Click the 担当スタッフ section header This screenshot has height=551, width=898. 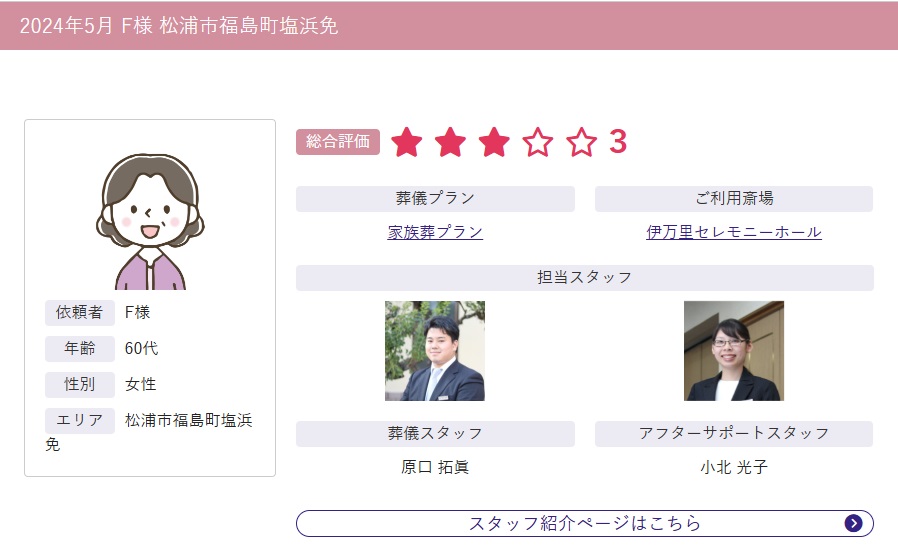coord(585,278)
